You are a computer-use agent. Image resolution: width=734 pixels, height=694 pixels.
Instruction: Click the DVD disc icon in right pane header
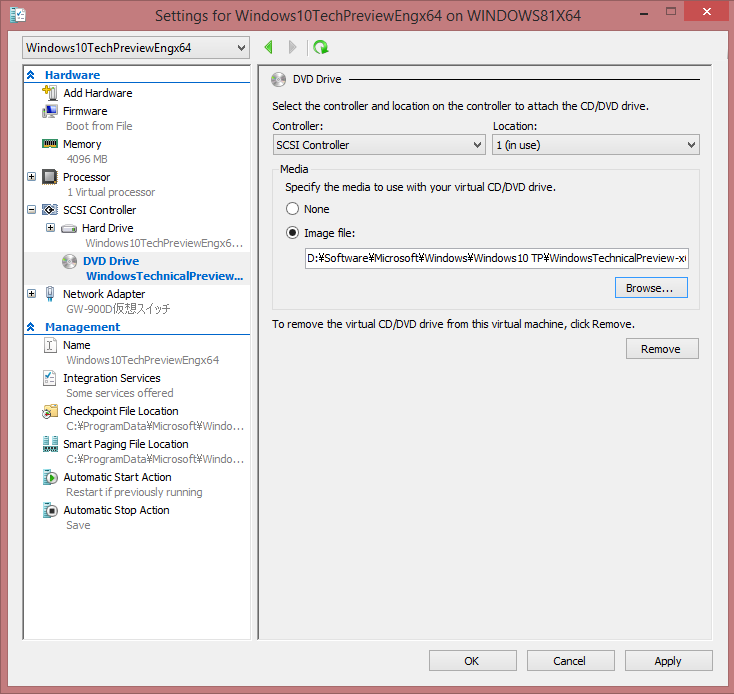279,80
